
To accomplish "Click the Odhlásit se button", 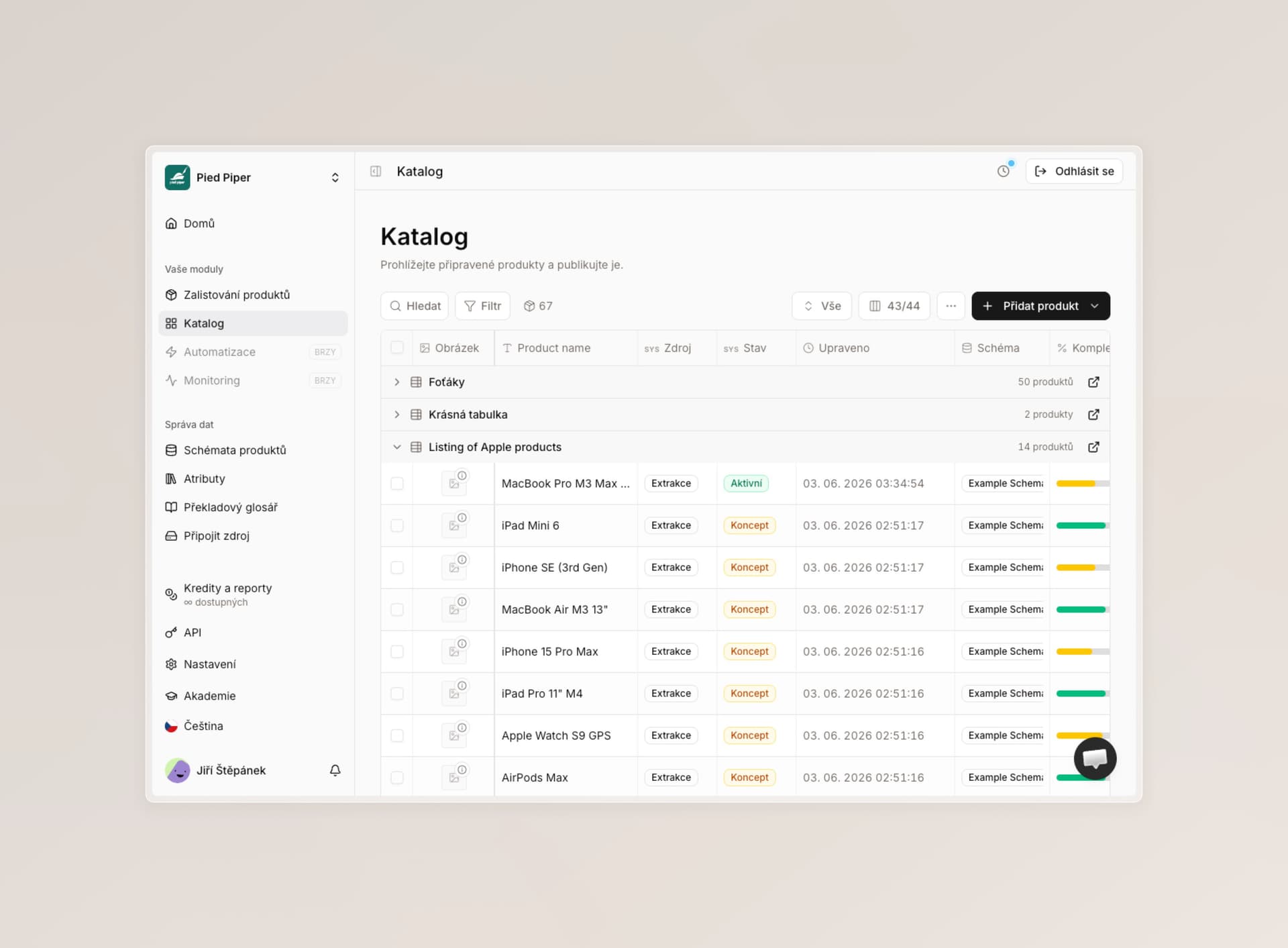I will (x=1074, y=171).
